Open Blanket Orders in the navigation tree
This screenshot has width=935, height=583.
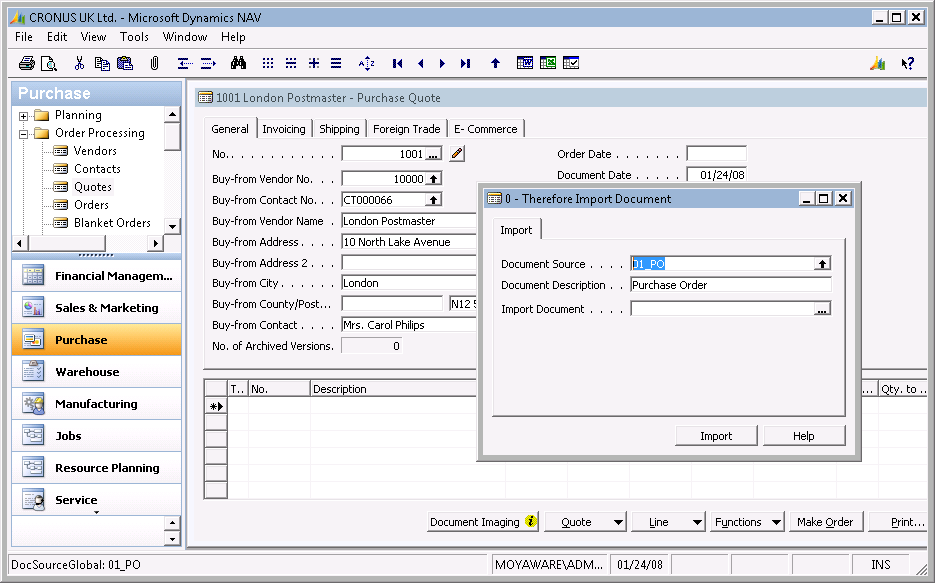click(112, 222)
